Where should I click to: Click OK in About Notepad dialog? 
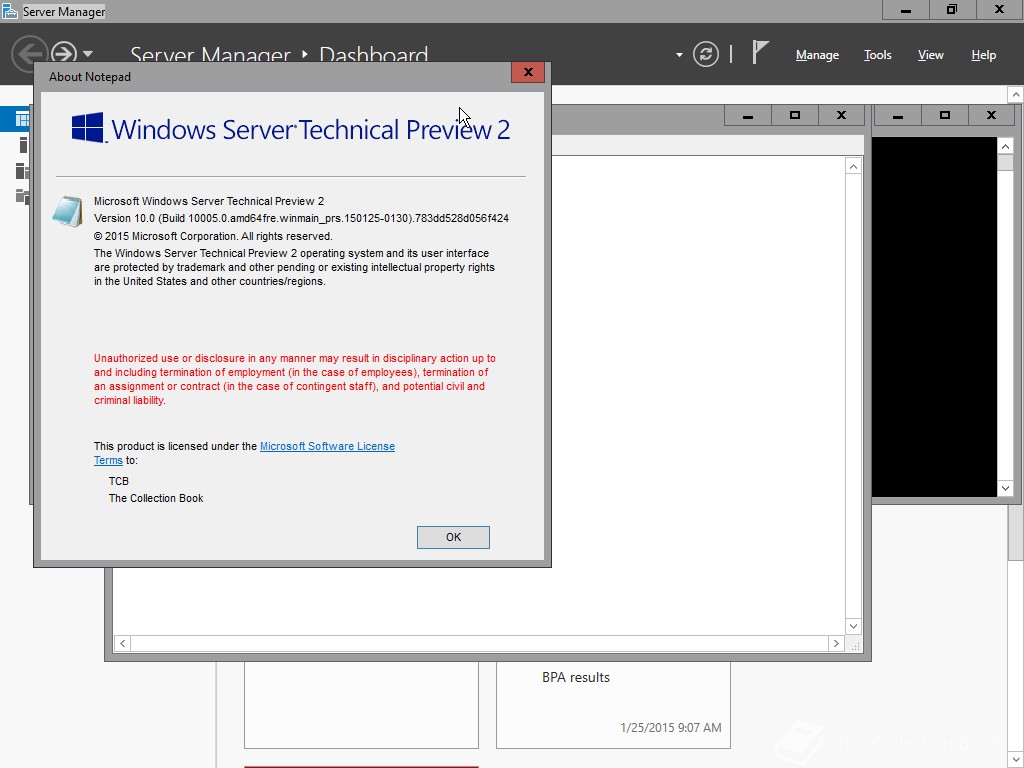tap(453, 537)
